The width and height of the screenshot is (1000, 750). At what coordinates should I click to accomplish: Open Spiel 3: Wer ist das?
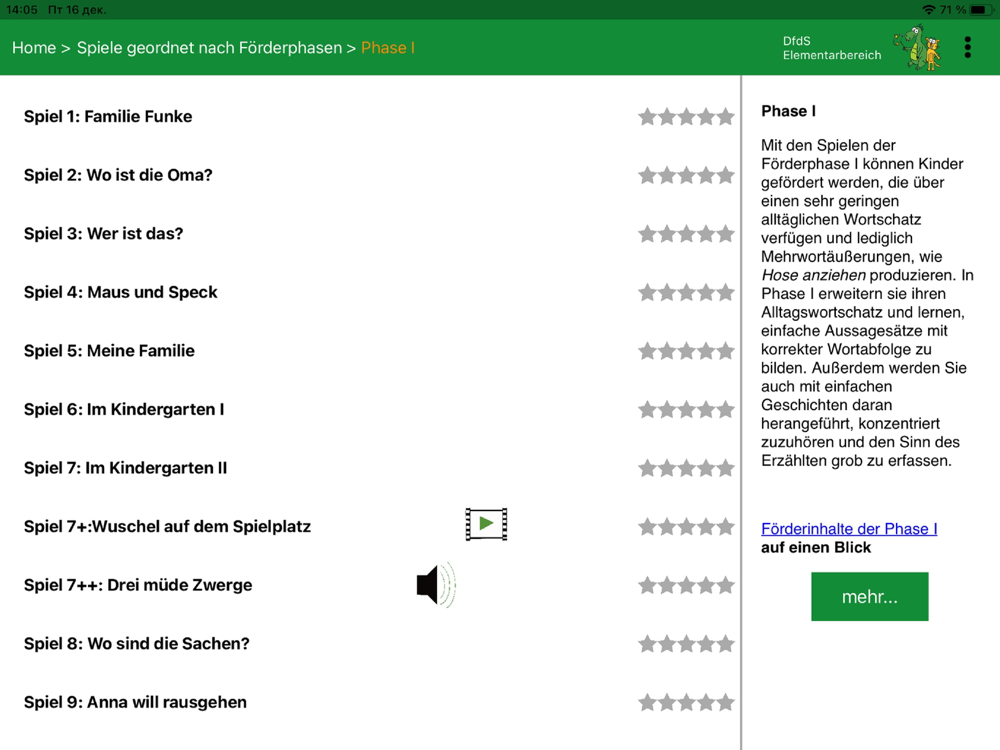[x=103, y=233]
